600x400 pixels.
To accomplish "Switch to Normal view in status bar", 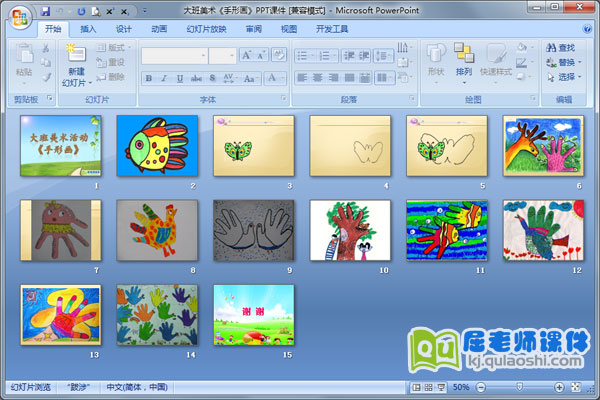I will pos(417,387).
